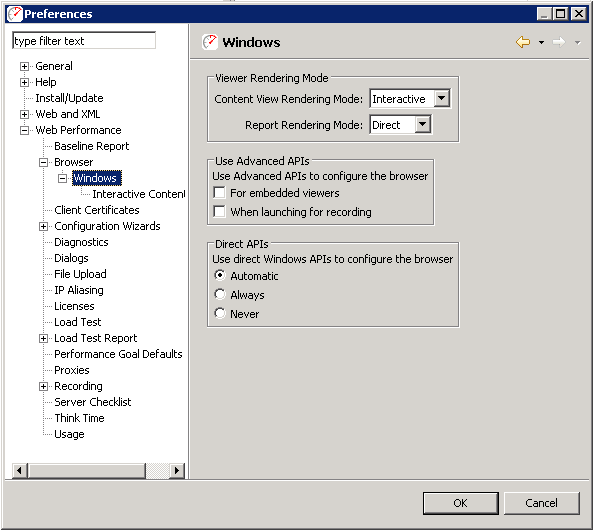Click the yellow back navigation arrow

pos(523,42)
